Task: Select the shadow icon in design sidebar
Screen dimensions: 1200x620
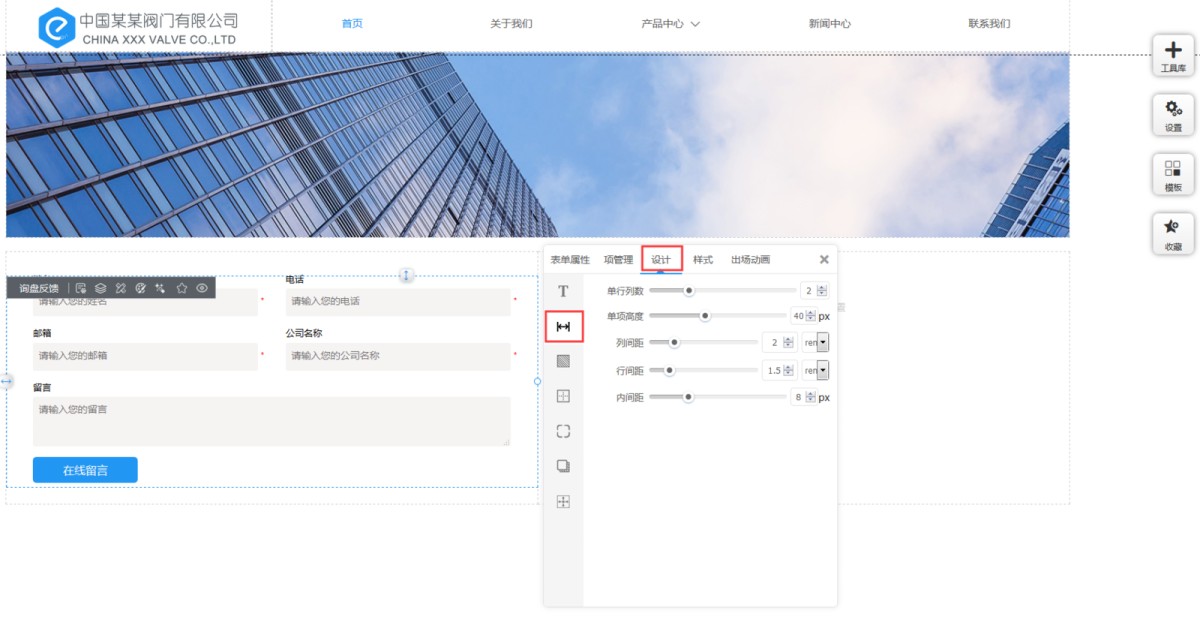Action: [563, 466]
